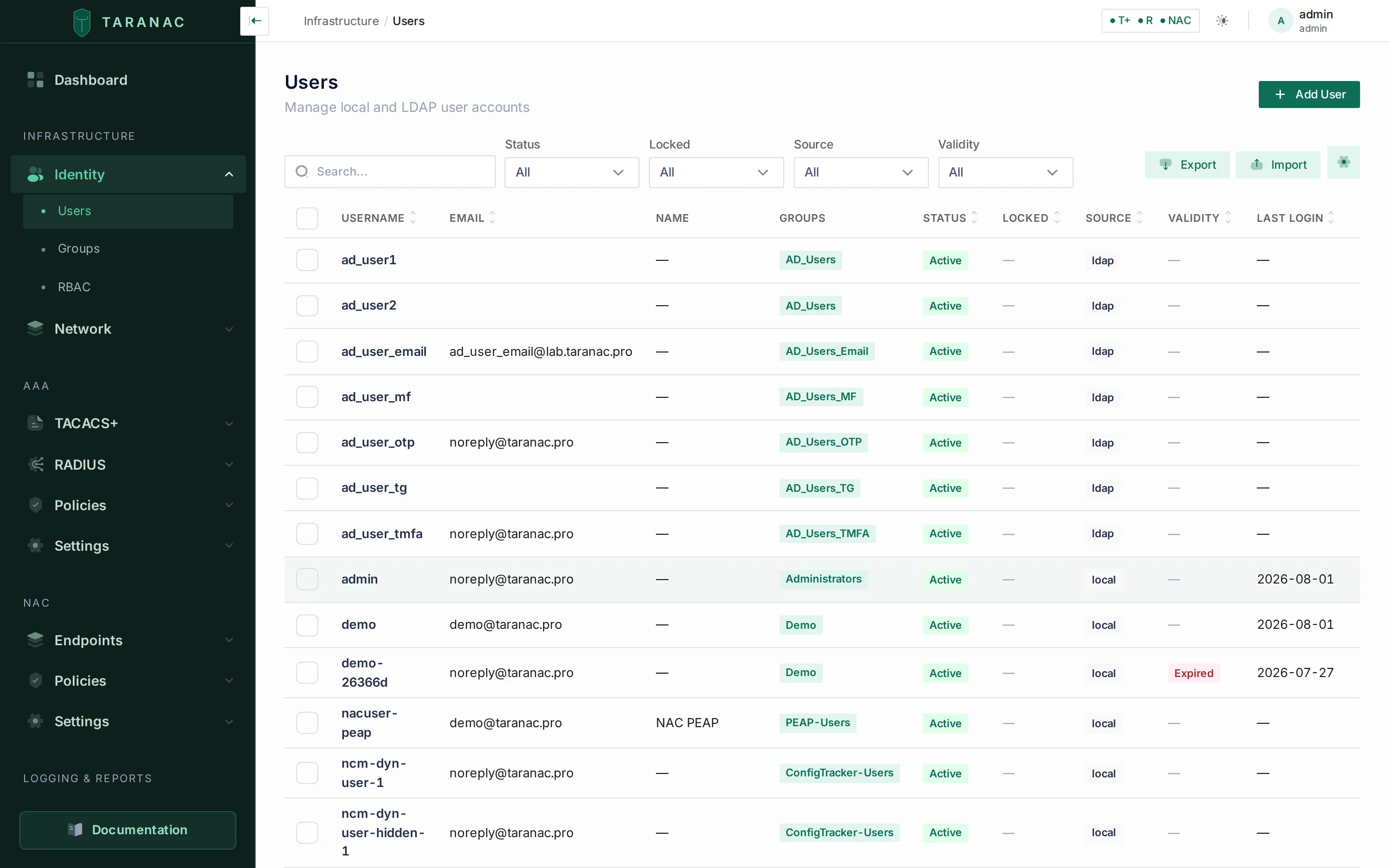Screen dimensions: 1389x868
Task: Sort by Source column arrows
Action: [1140, 217]
